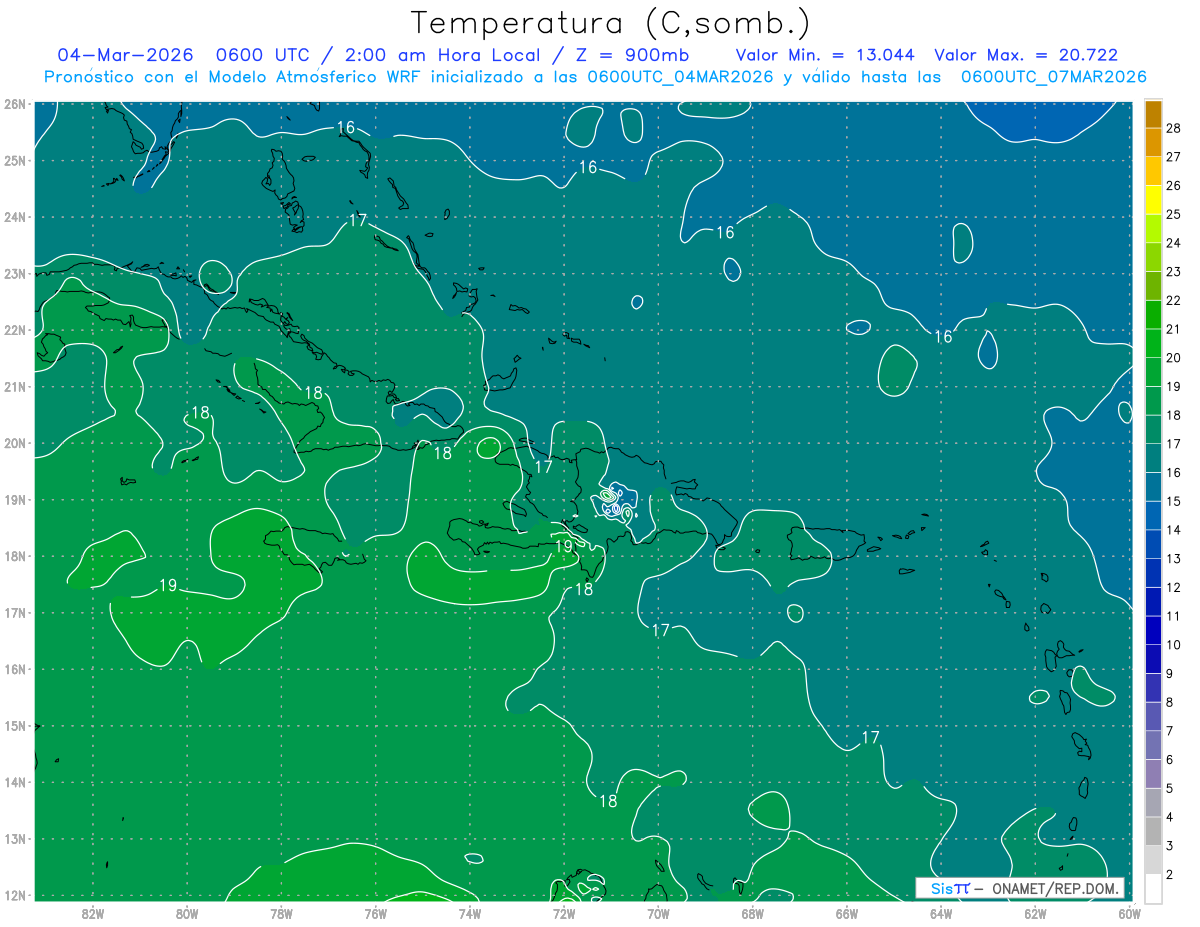Click the 21N latitude axis label
This screenshot has height=927, width=1200.
pyautogui.click(x=15, y=386)
